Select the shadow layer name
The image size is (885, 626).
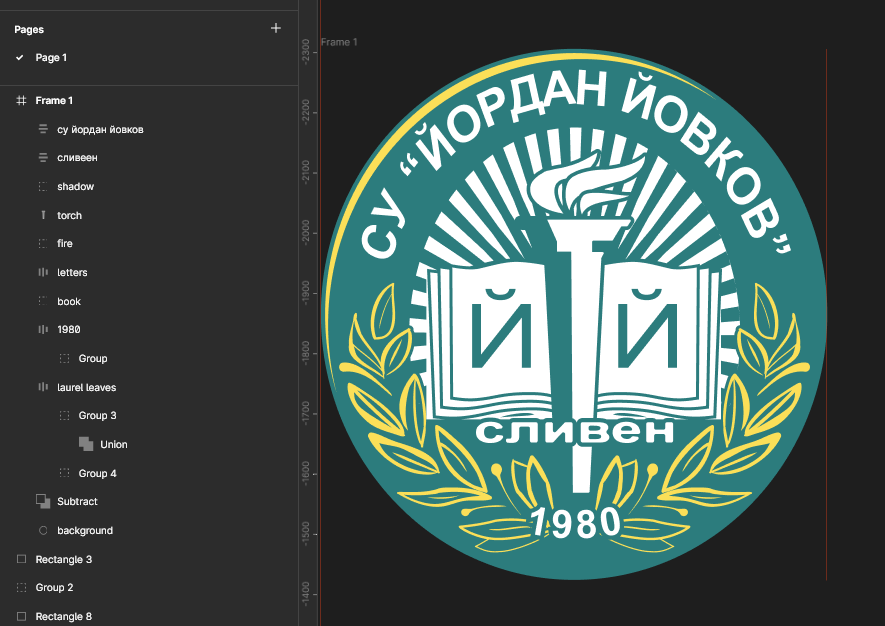point(76,186)
